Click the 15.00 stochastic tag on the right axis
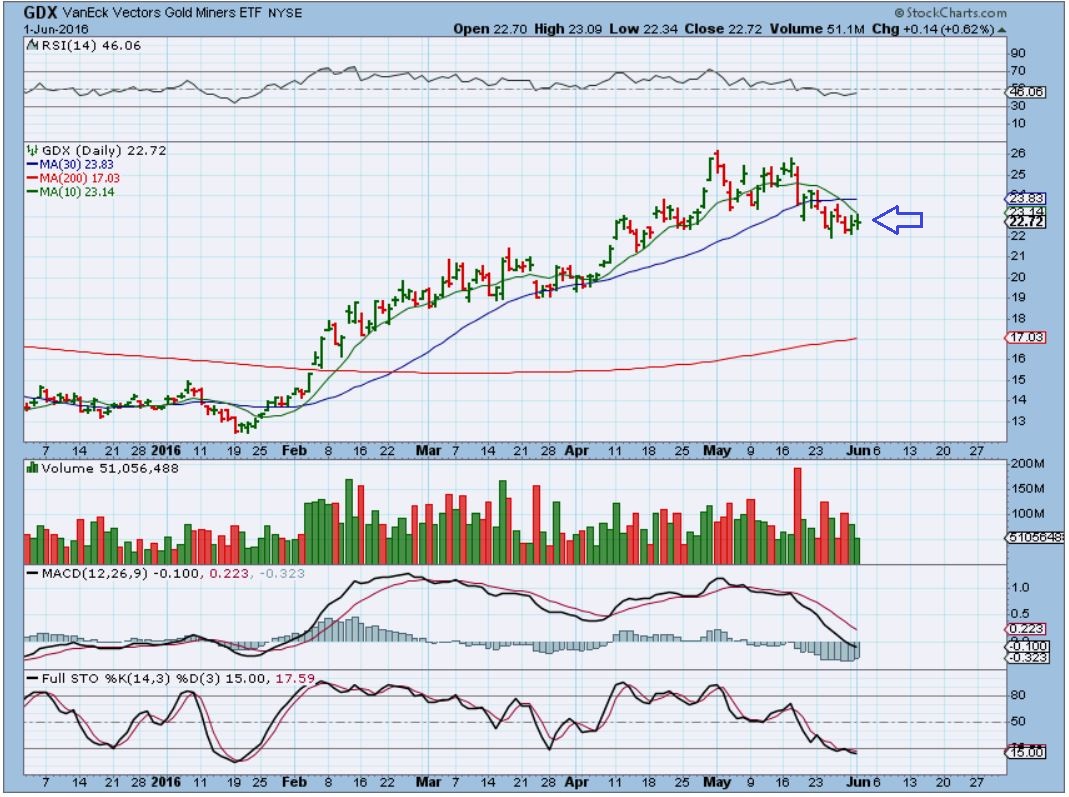 point(1025,752)
